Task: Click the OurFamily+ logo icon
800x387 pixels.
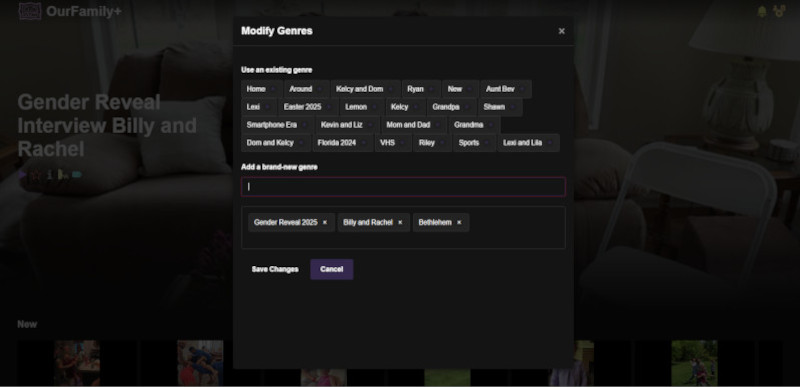Action: point(30,11)
